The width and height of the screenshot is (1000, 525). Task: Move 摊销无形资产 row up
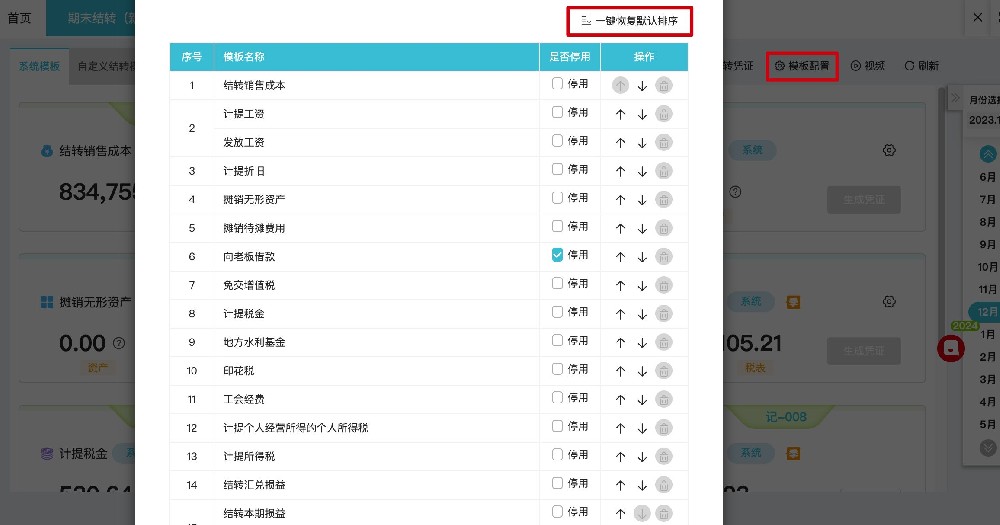tap(621, 200)
